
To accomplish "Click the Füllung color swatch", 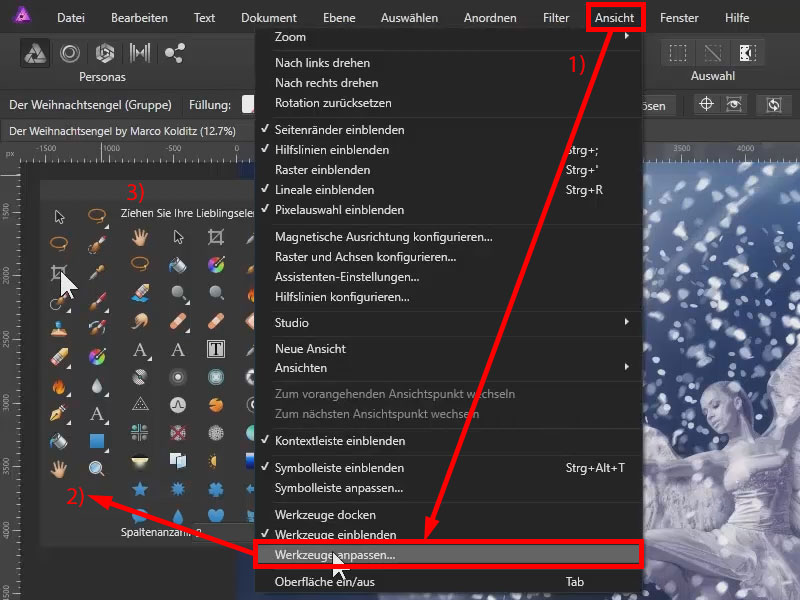I will 248,104.
